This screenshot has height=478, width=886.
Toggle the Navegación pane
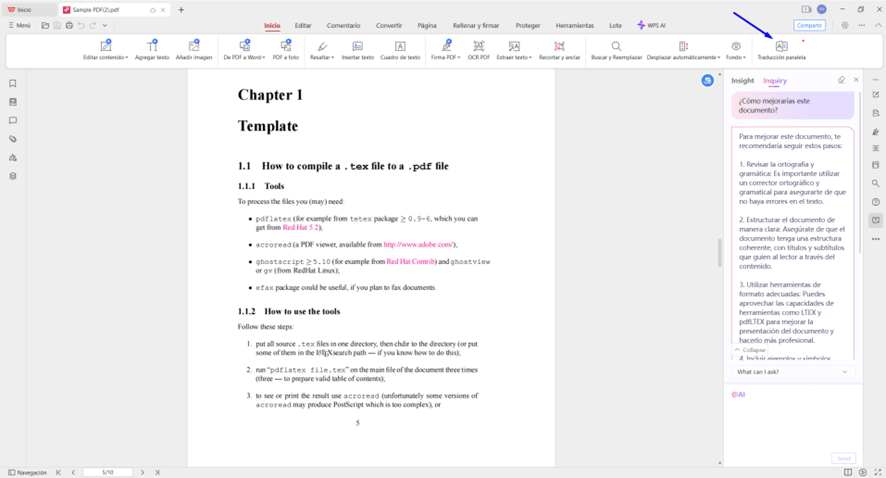27,472
